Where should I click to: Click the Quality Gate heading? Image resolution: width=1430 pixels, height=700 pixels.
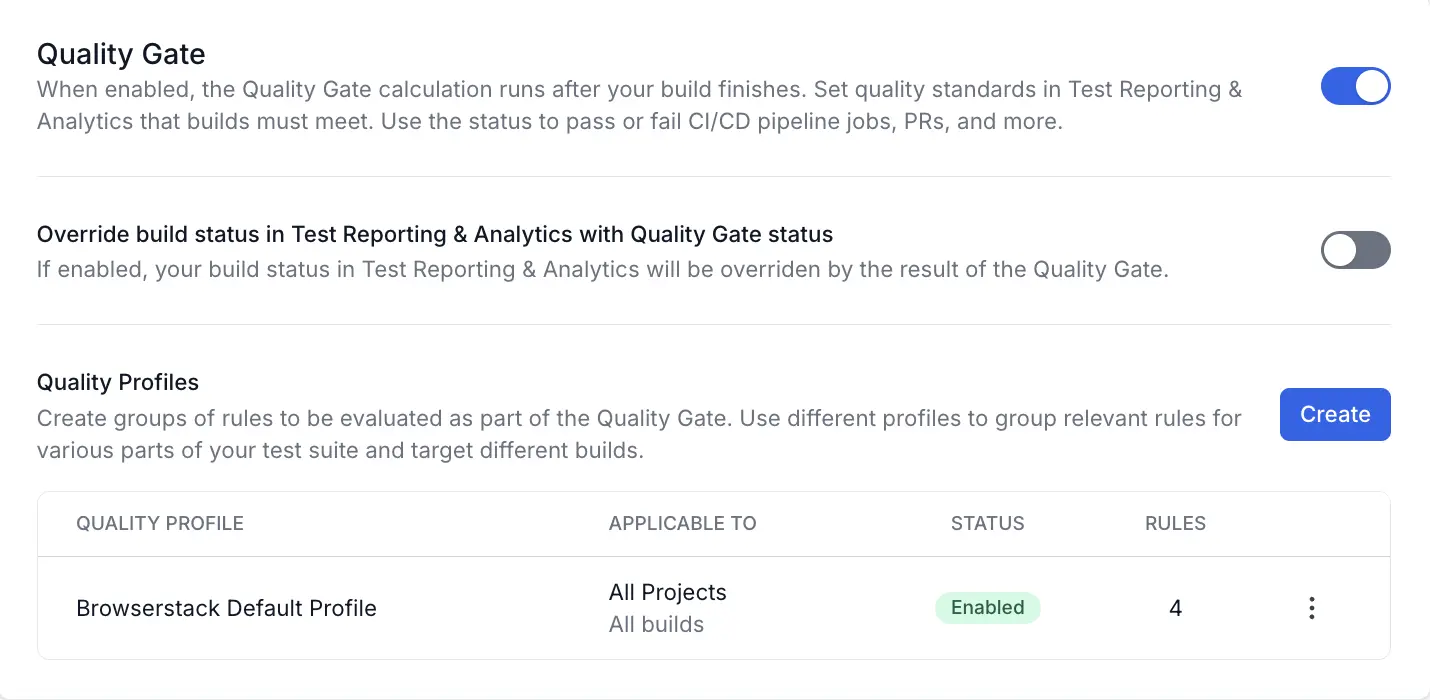(121, 54)
